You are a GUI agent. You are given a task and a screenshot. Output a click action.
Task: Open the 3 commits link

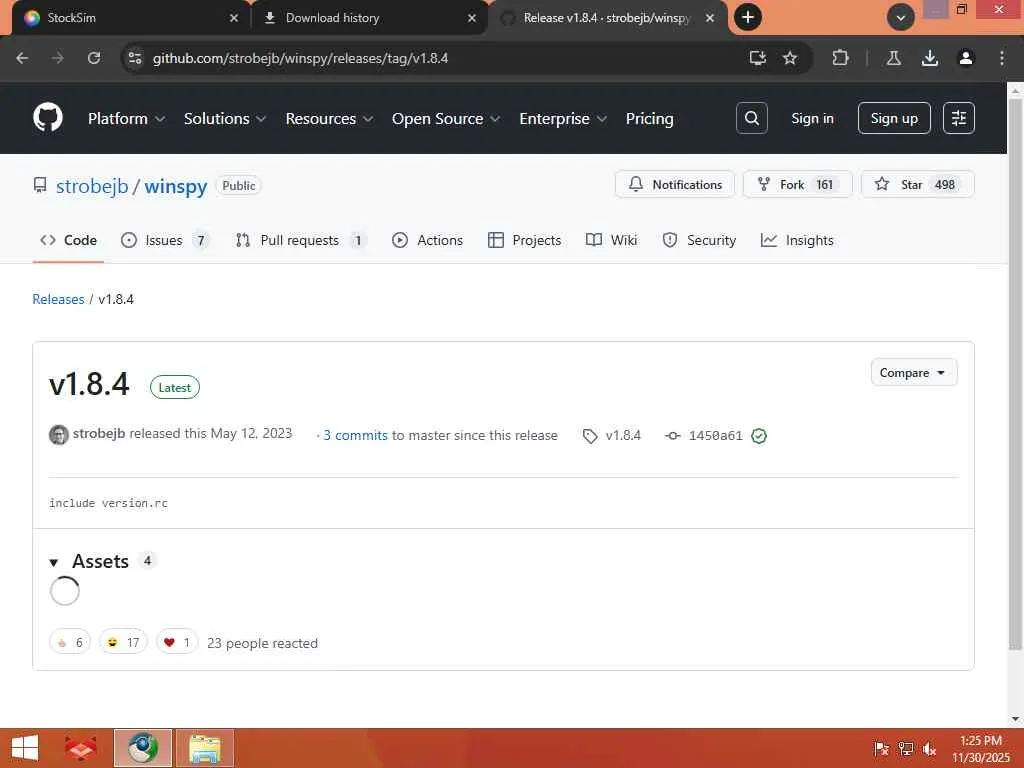(x=355, y=435)
